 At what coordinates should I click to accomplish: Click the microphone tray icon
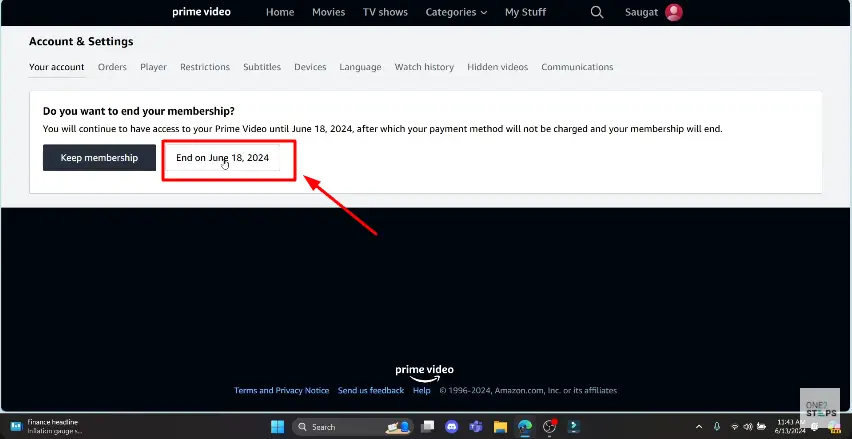[717, 427]
